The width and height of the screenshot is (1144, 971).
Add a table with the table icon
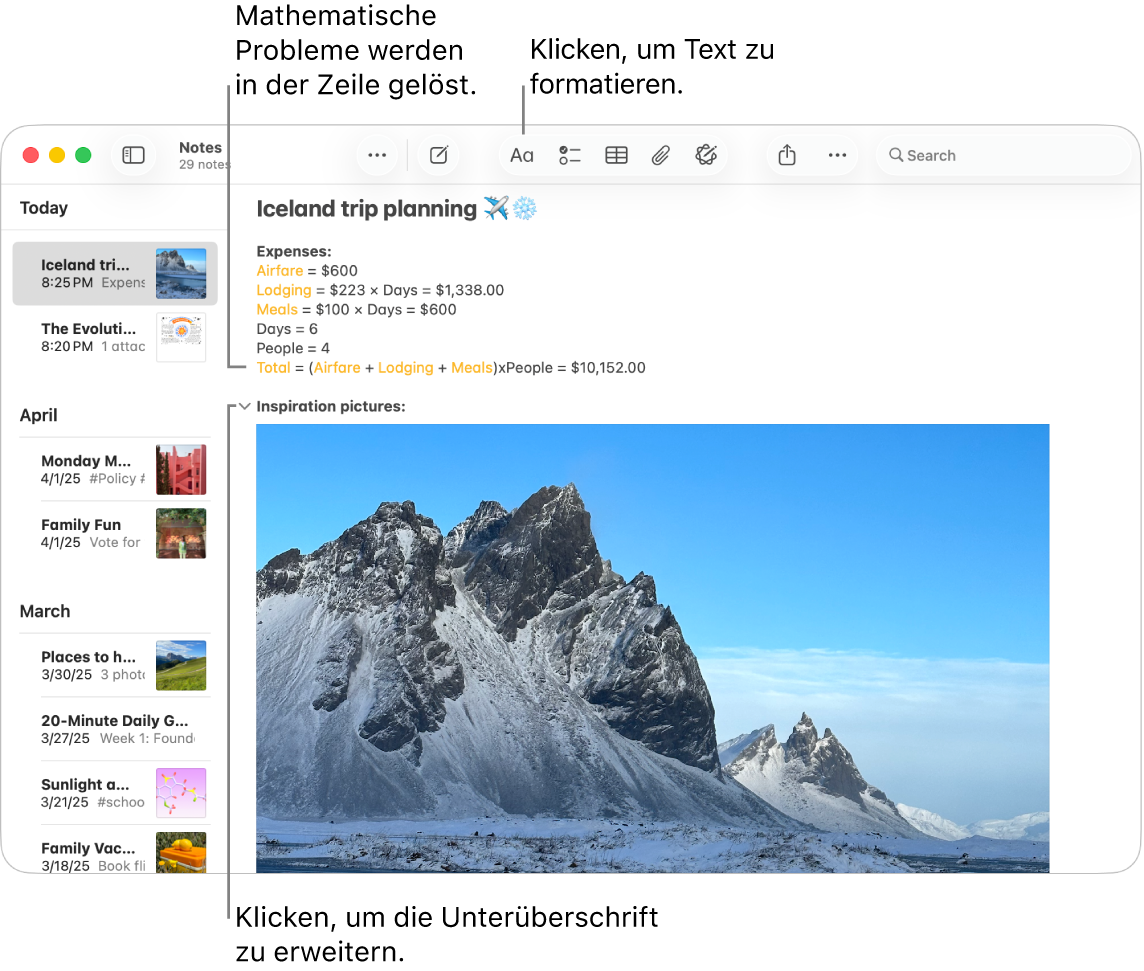[x=616, y=155]
